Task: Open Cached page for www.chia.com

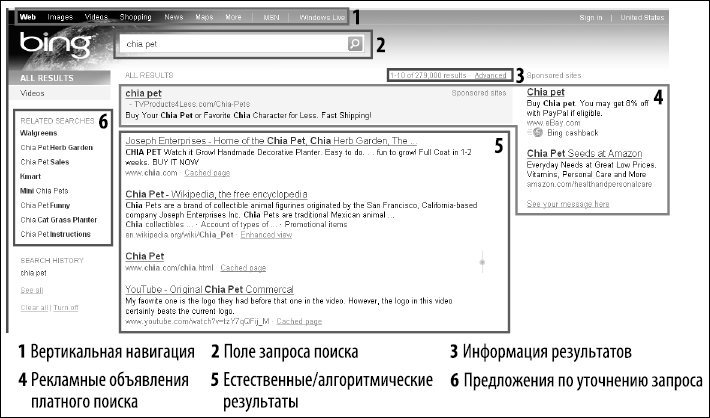Action: coord(207,173)
